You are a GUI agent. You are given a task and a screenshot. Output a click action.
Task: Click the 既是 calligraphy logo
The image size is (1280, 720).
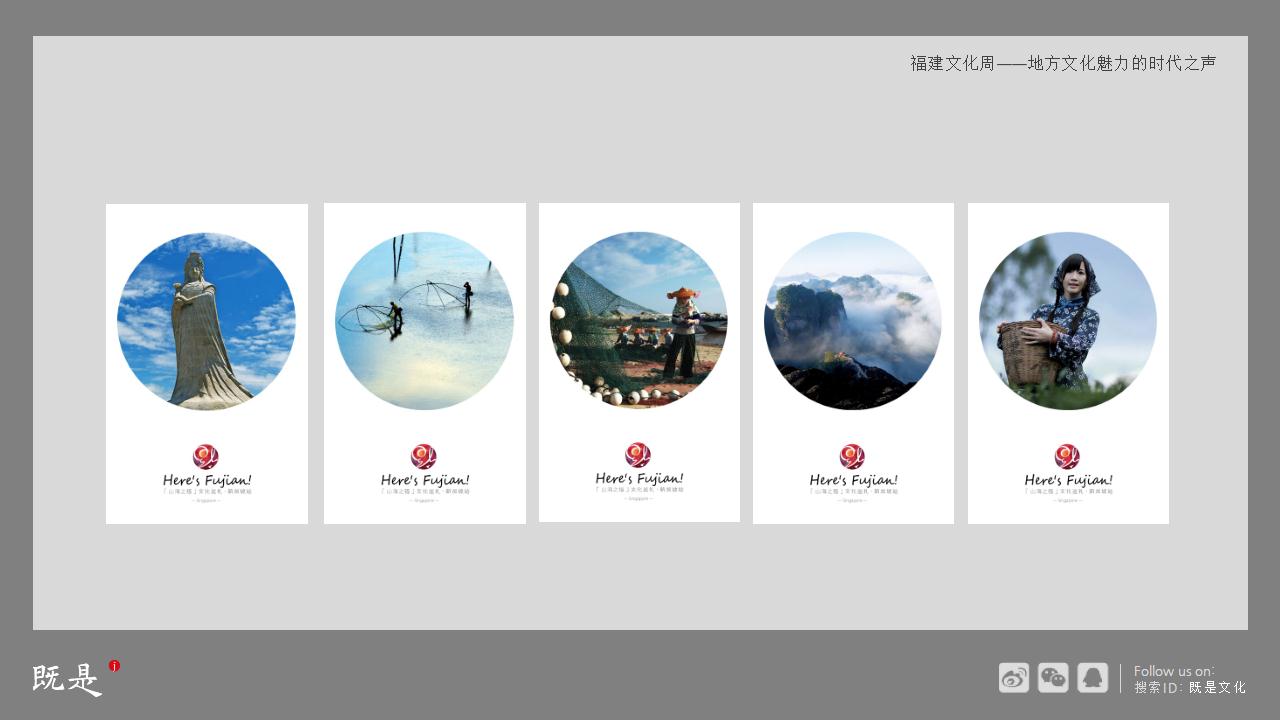click(x=66, y=680)
